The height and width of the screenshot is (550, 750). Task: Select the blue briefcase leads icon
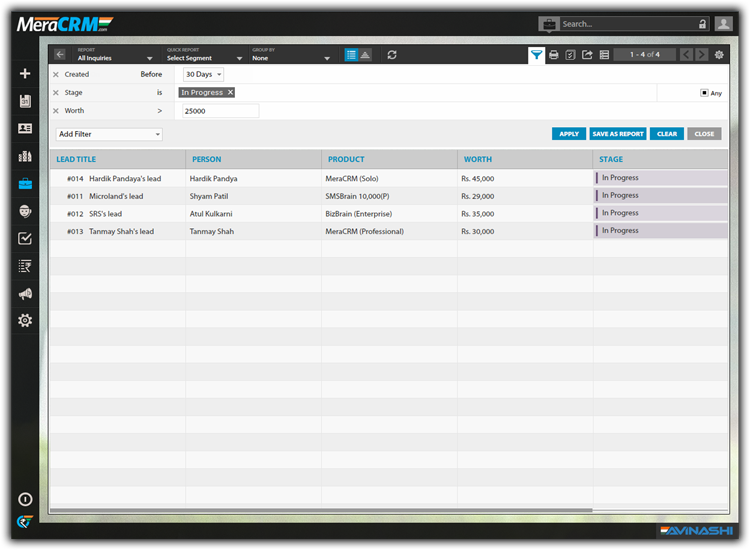tap(25, 184)
